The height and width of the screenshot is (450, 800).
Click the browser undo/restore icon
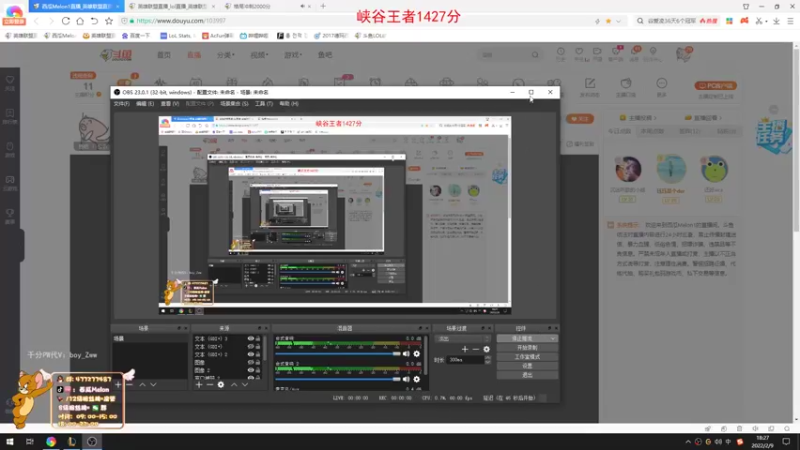pyautogui.click(x=94, y=21)
